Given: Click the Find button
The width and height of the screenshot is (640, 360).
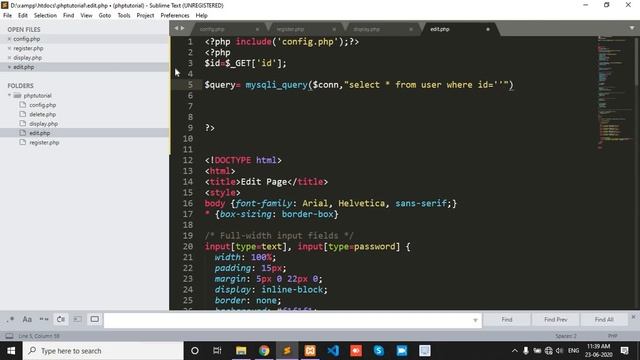Looking at the screenshot, I should [507, 320].
